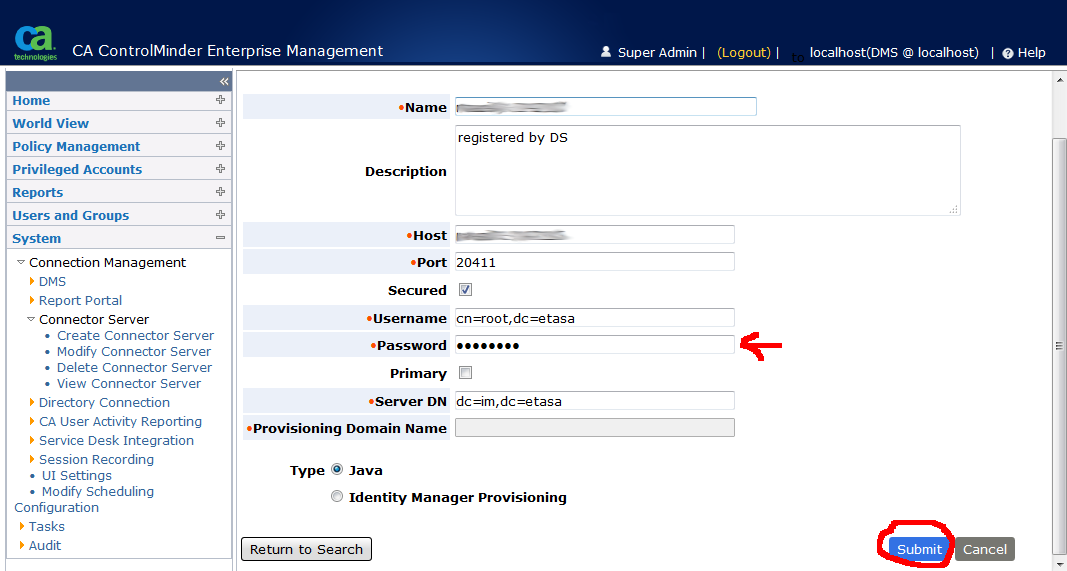Cancel the connector server form
The width and height of the screenshot is (1067, 571).
(985, 549)
